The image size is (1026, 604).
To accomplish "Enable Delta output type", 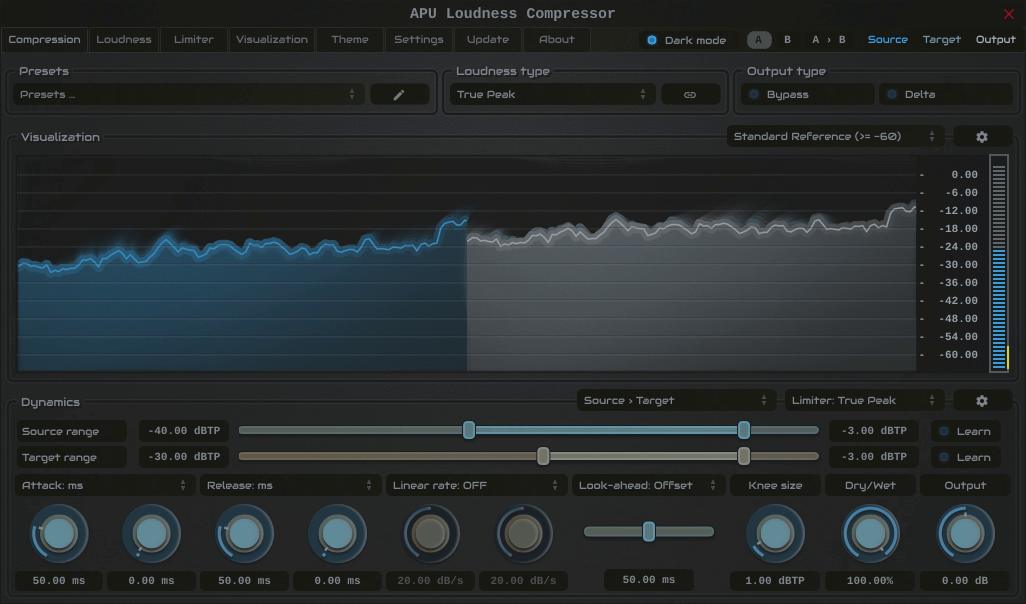I will (946, 94).
